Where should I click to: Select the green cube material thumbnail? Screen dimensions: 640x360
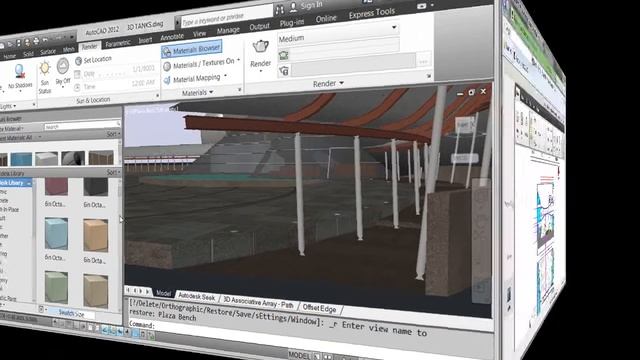(x=56, y=288)
